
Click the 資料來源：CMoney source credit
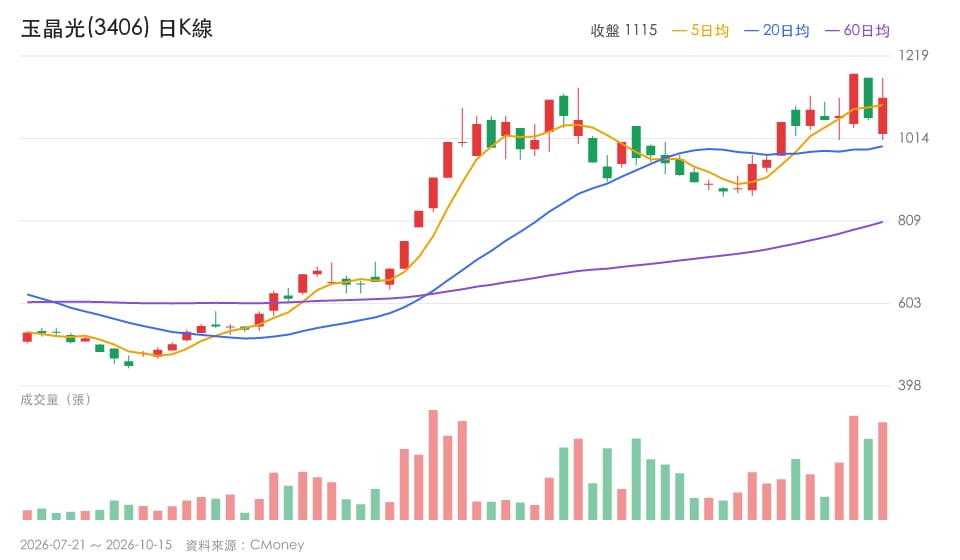point(245,545)
